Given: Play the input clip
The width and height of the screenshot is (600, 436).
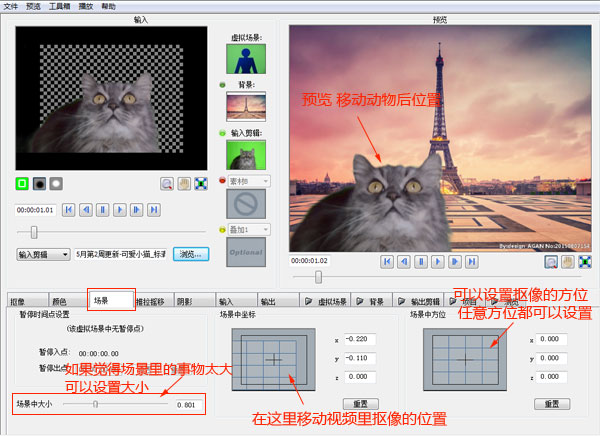Looking at the screenshot, I should pyautogui.click(x=120, y=210).
